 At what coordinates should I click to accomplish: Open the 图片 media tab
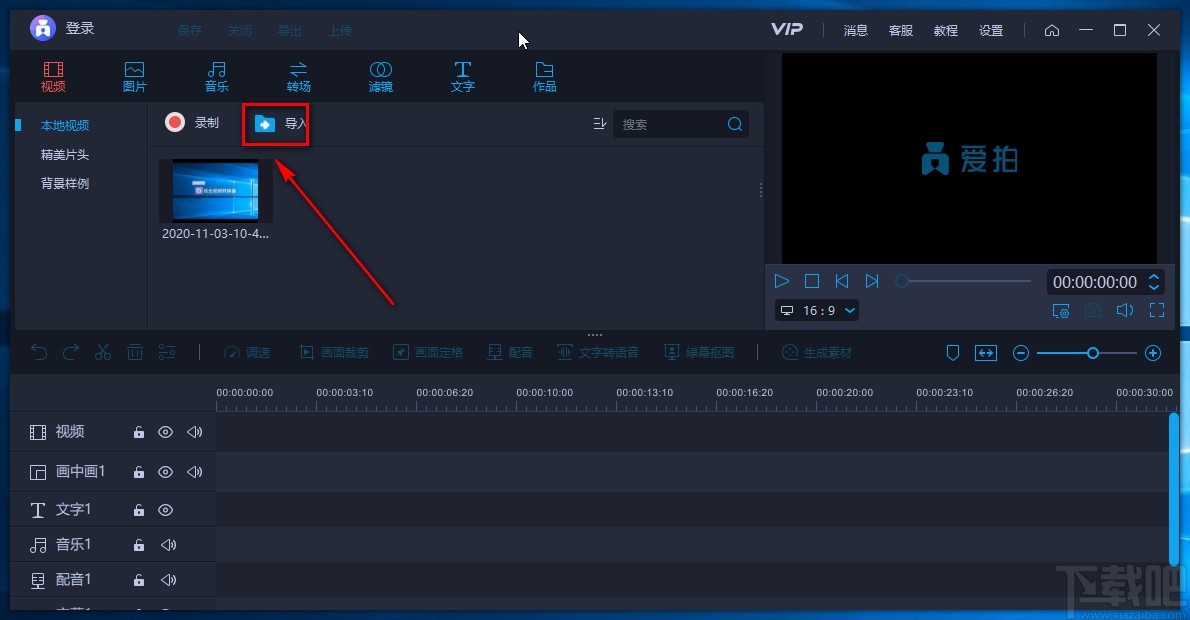click(134, 77)
